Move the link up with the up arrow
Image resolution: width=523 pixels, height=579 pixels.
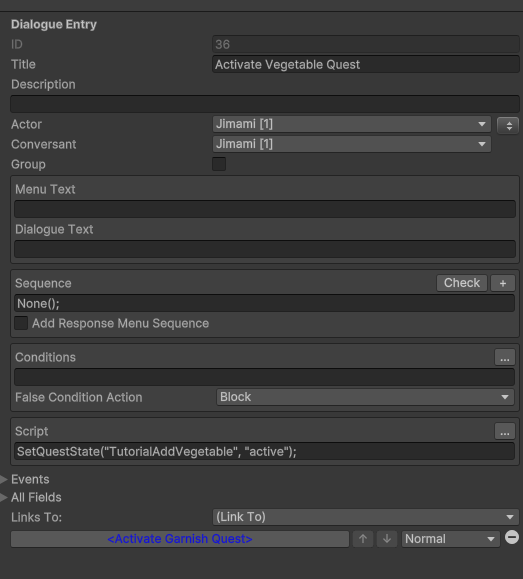tap(363, 539)
